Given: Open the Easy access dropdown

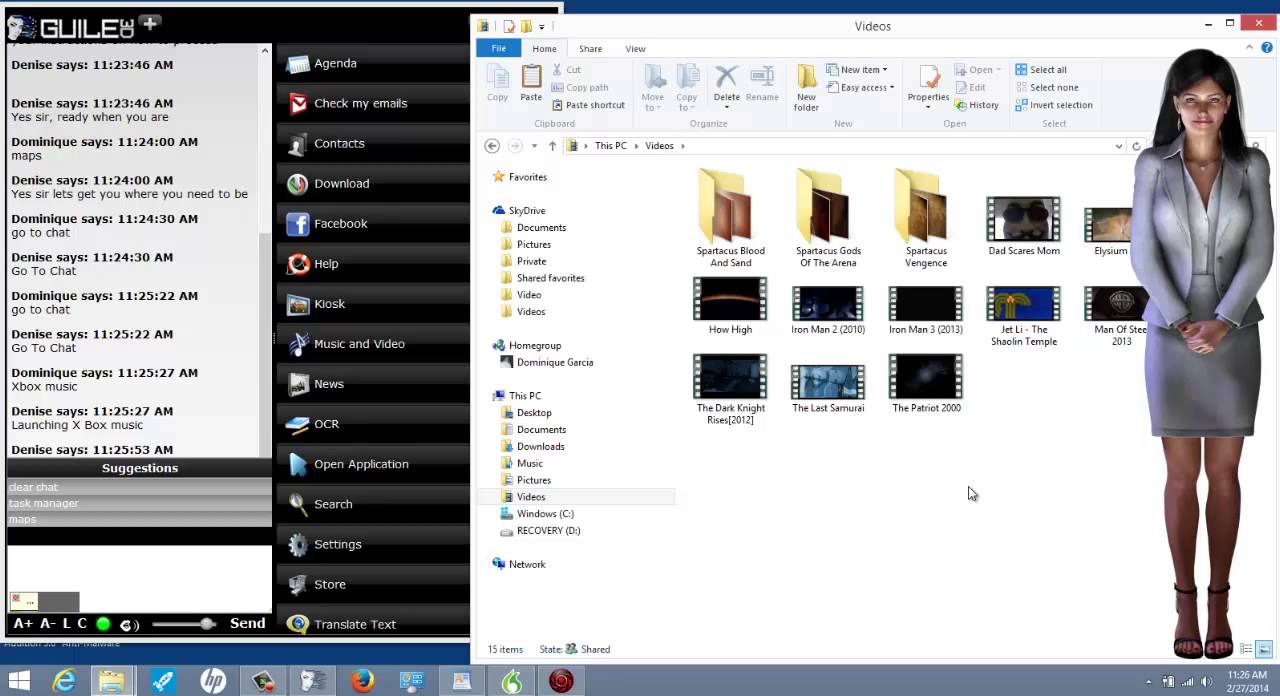Looking at the screenshot, I should click(x=860, y=88).
